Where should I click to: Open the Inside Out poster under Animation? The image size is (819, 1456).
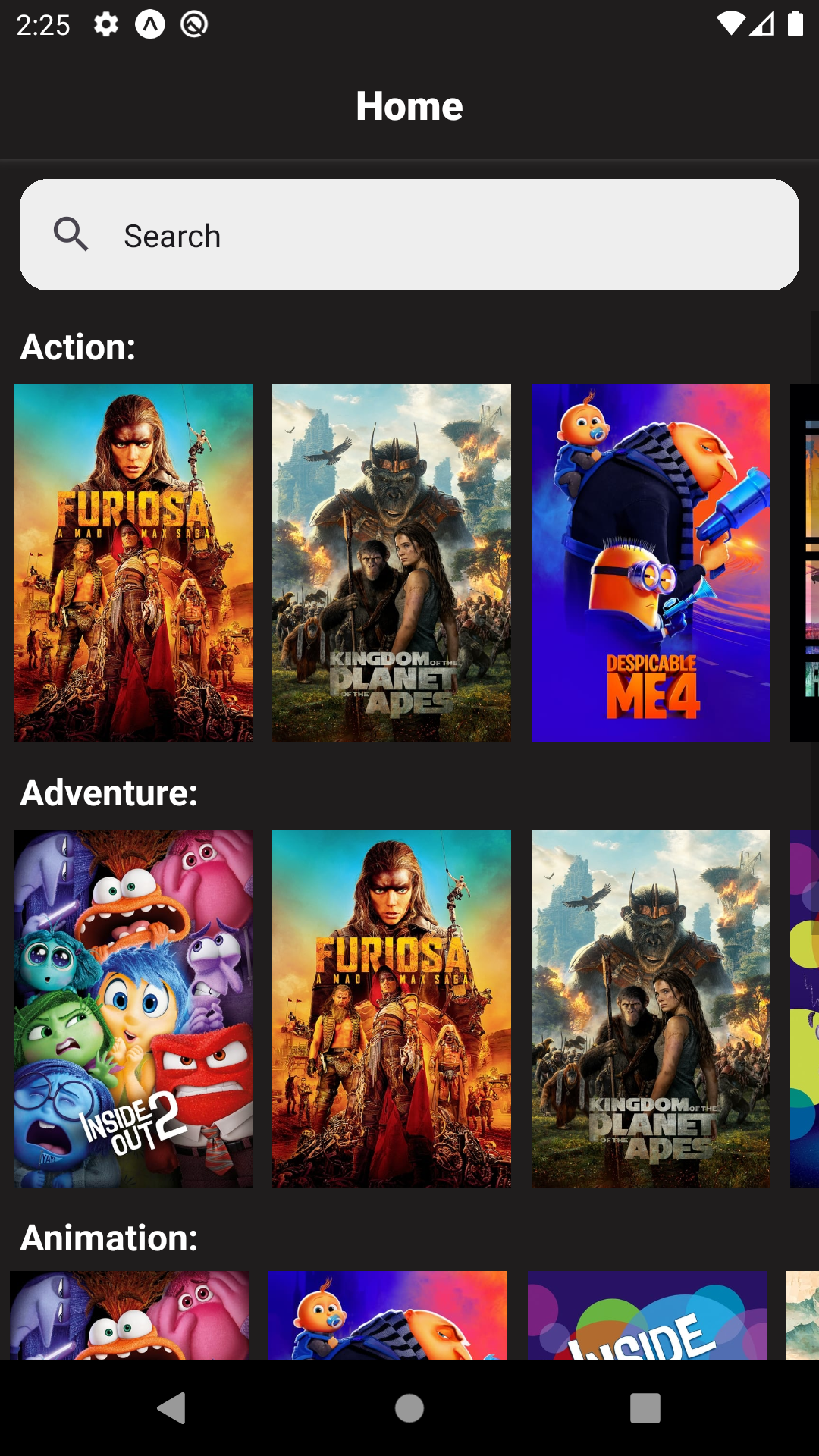pos(647,1316)
